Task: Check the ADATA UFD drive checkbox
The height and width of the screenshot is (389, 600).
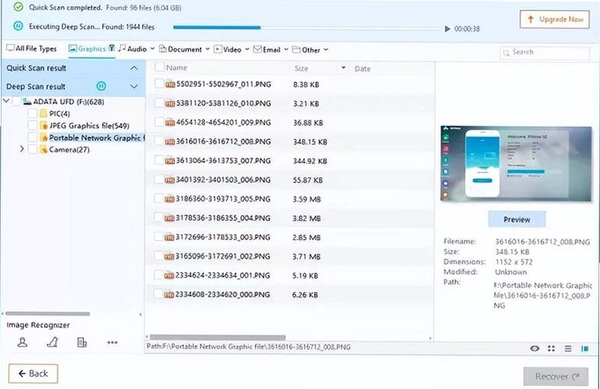Action: coord(17,101)
